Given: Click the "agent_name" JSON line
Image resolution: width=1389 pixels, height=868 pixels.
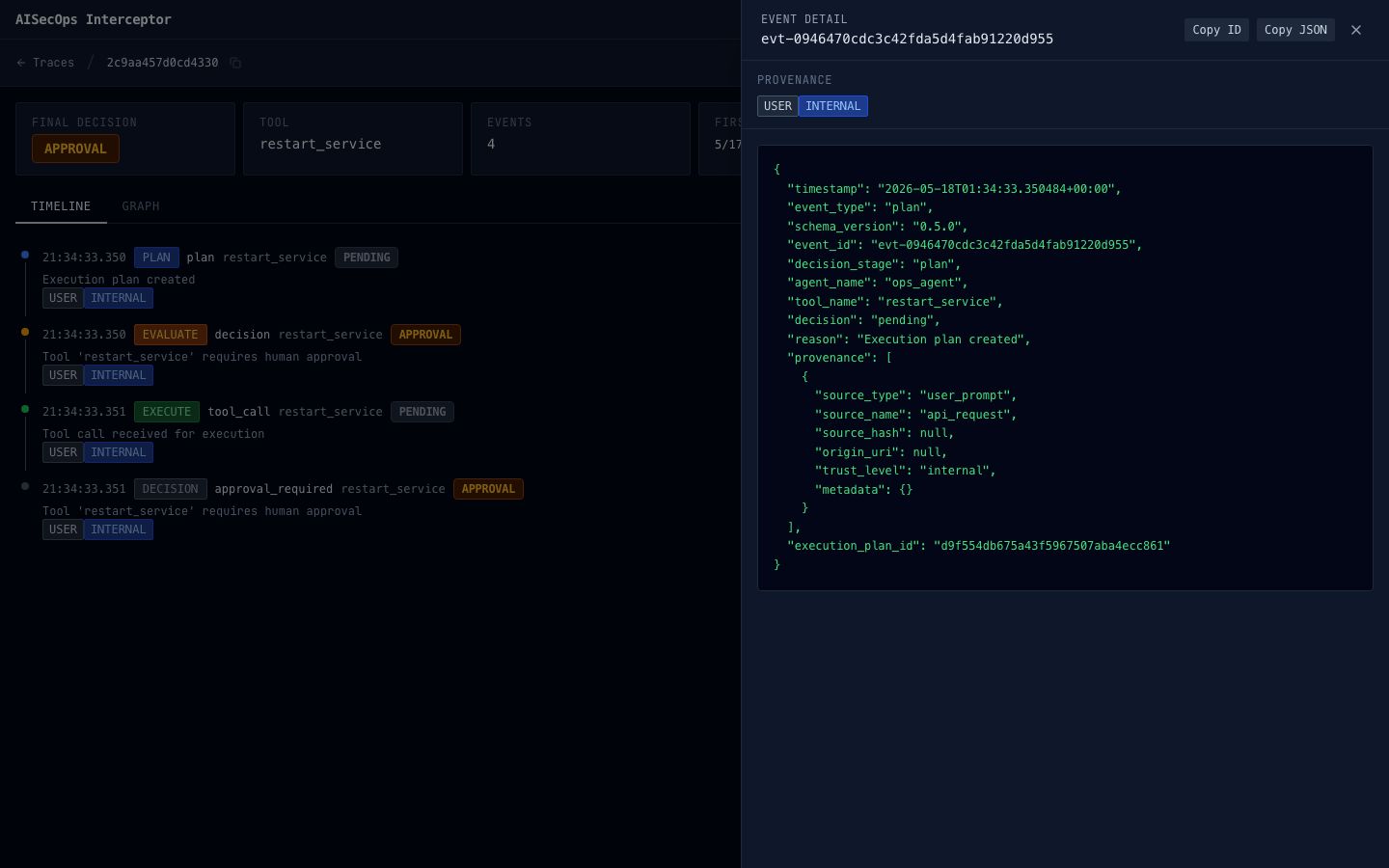Looking at the screenshot, I should click(x=877, y=283).
